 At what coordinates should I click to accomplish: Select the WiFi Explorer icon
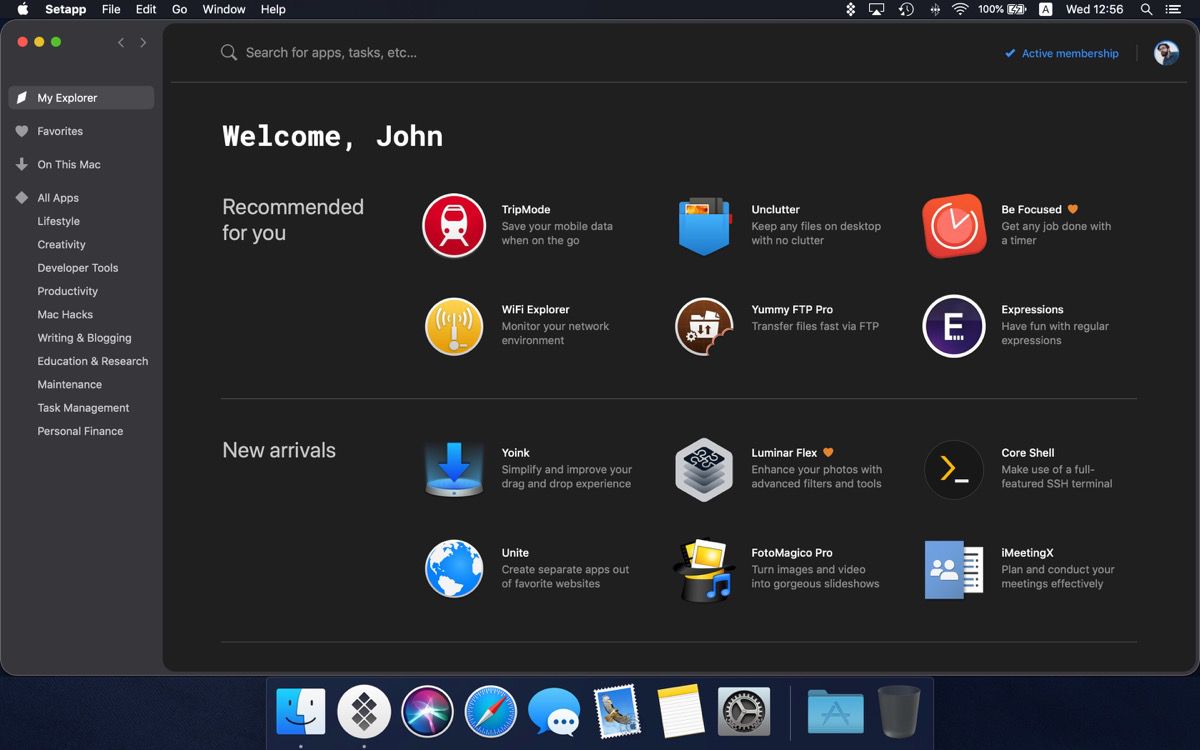453,325
